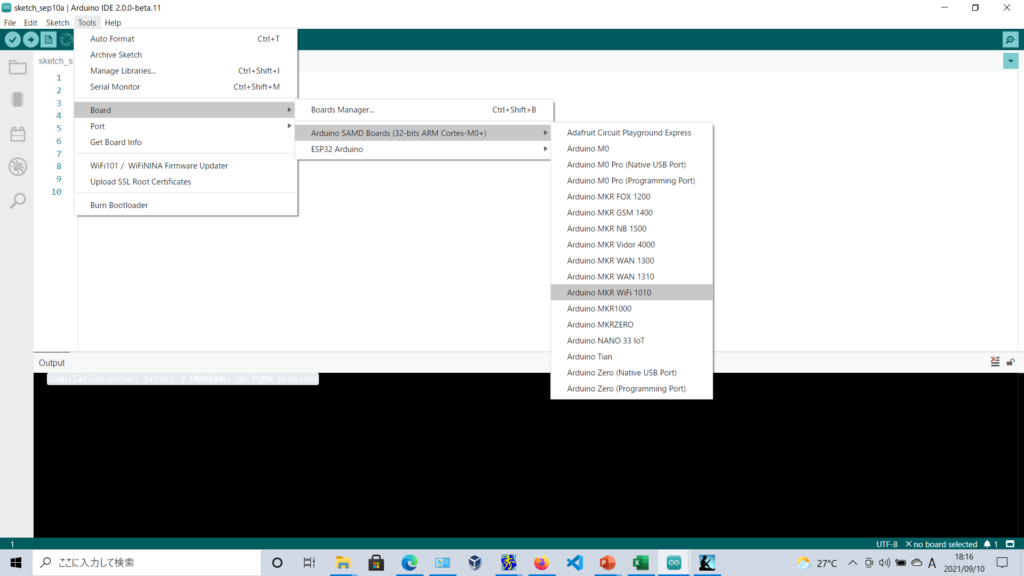Open the Help menu
The image size is (1024, 576).
tap(113, 22)
